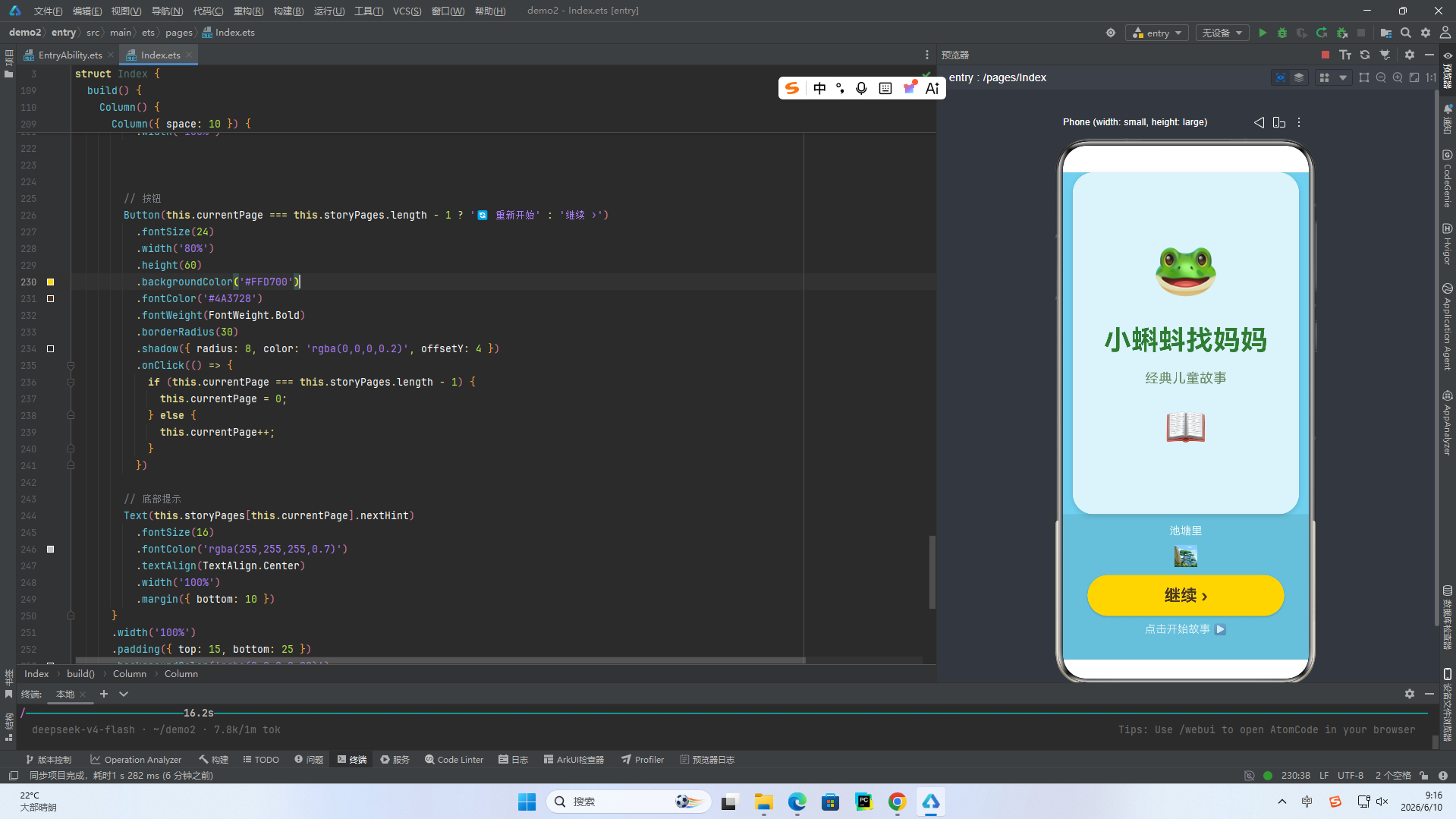1456x819 pixels.
Task: Attach debugger to process icon
Action: tap(1341, 33)
